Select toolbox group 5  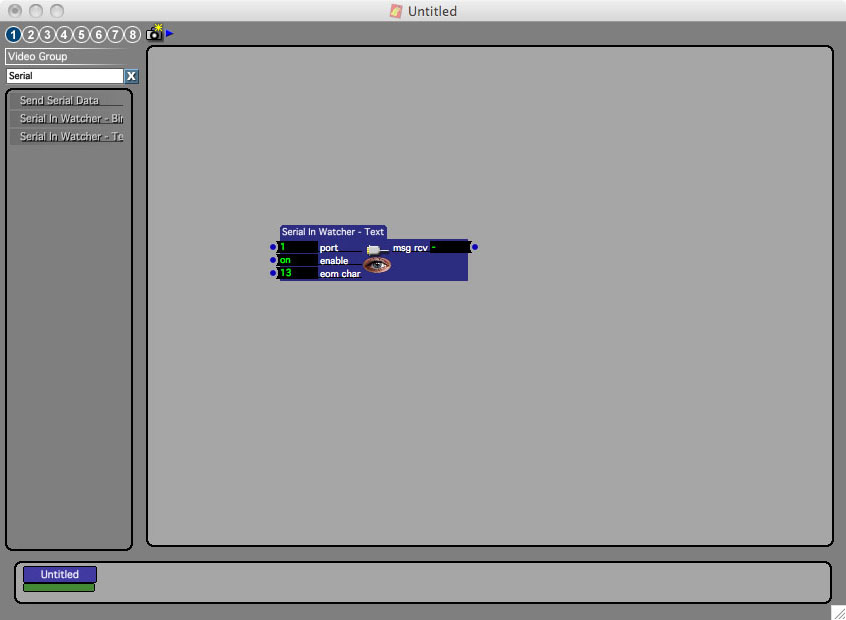pyautogui.click(x=82, y=35)
